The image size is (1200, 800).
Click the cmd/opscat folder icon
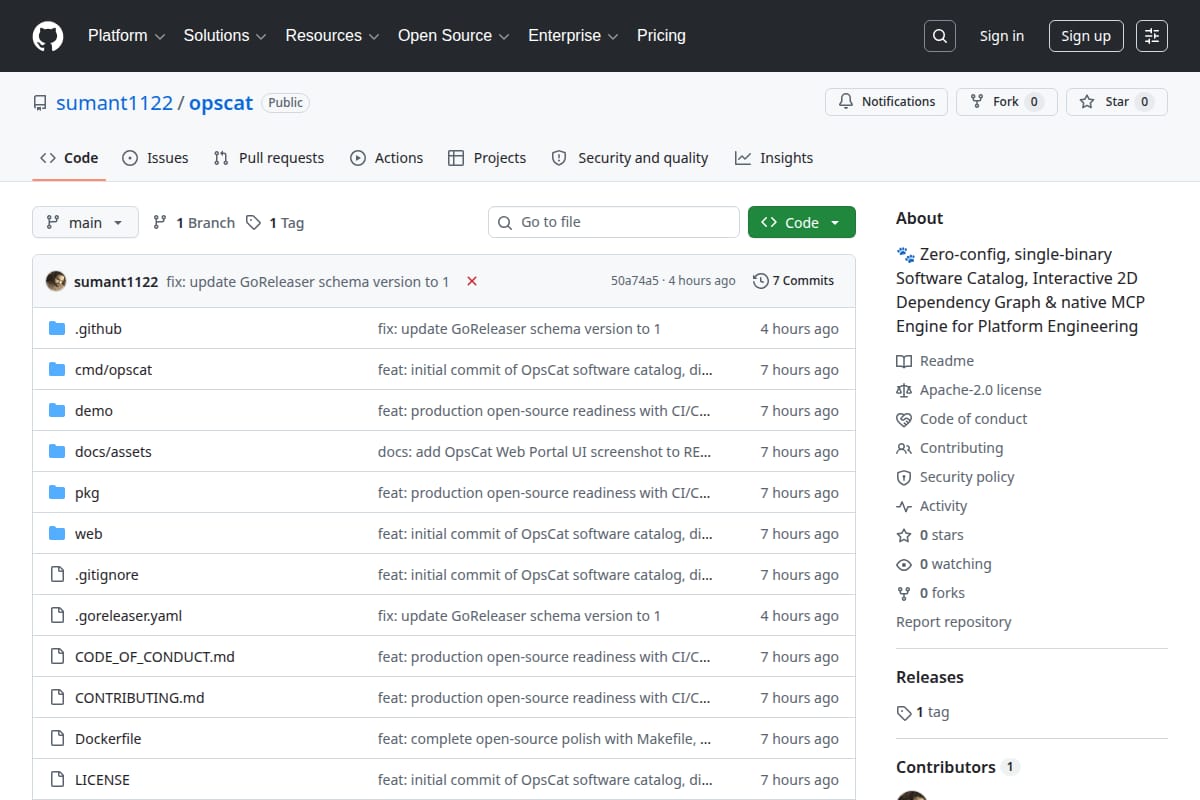(x=57, y=370)
